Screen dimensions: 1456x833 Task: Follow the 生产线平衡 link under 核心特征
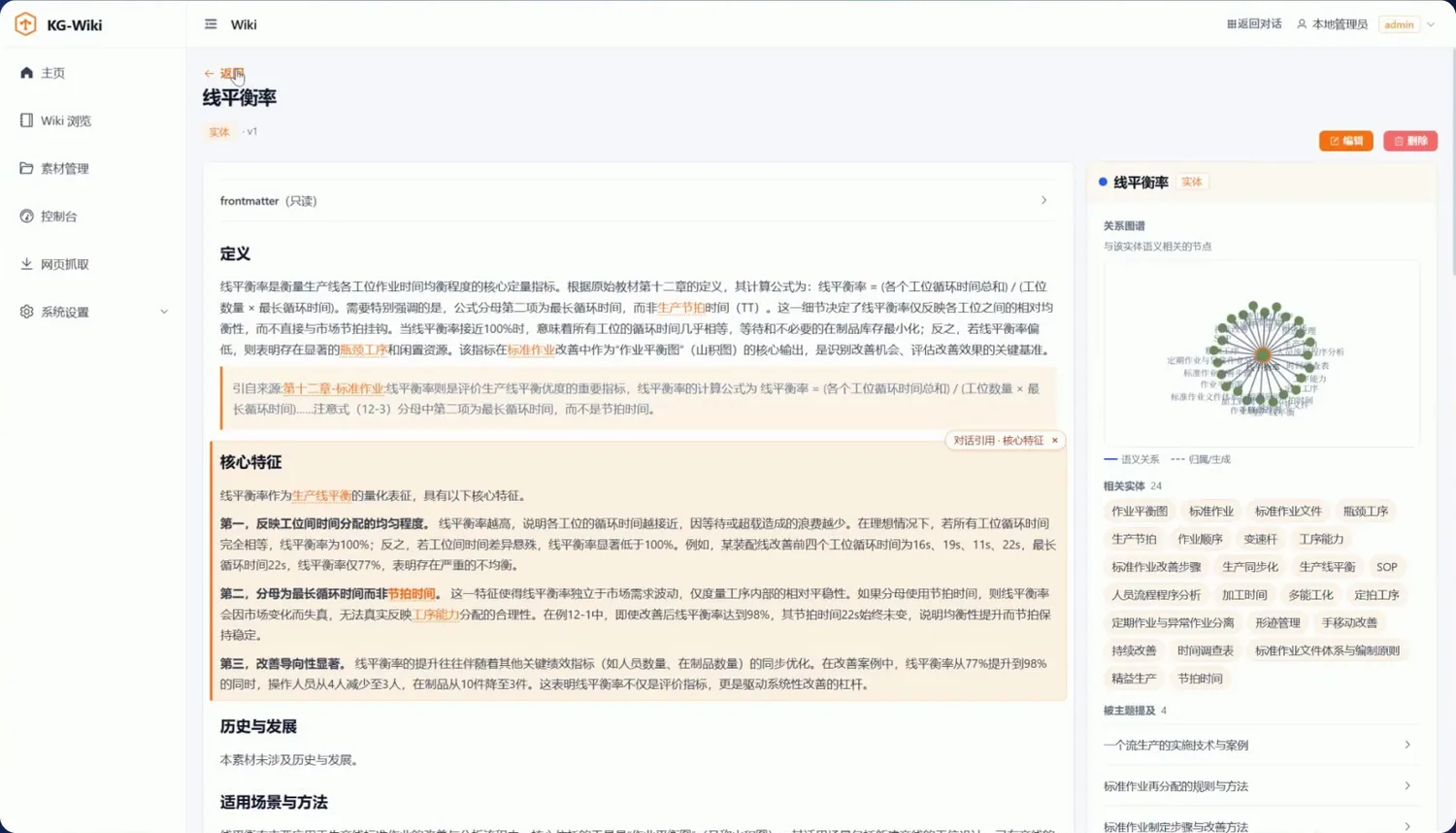point(321,495)
